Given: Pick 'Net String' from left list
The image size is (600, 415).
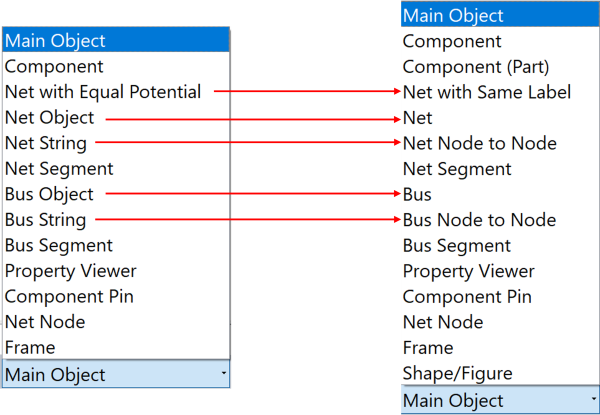Looking at the screenshot, I should coord(46,143).
